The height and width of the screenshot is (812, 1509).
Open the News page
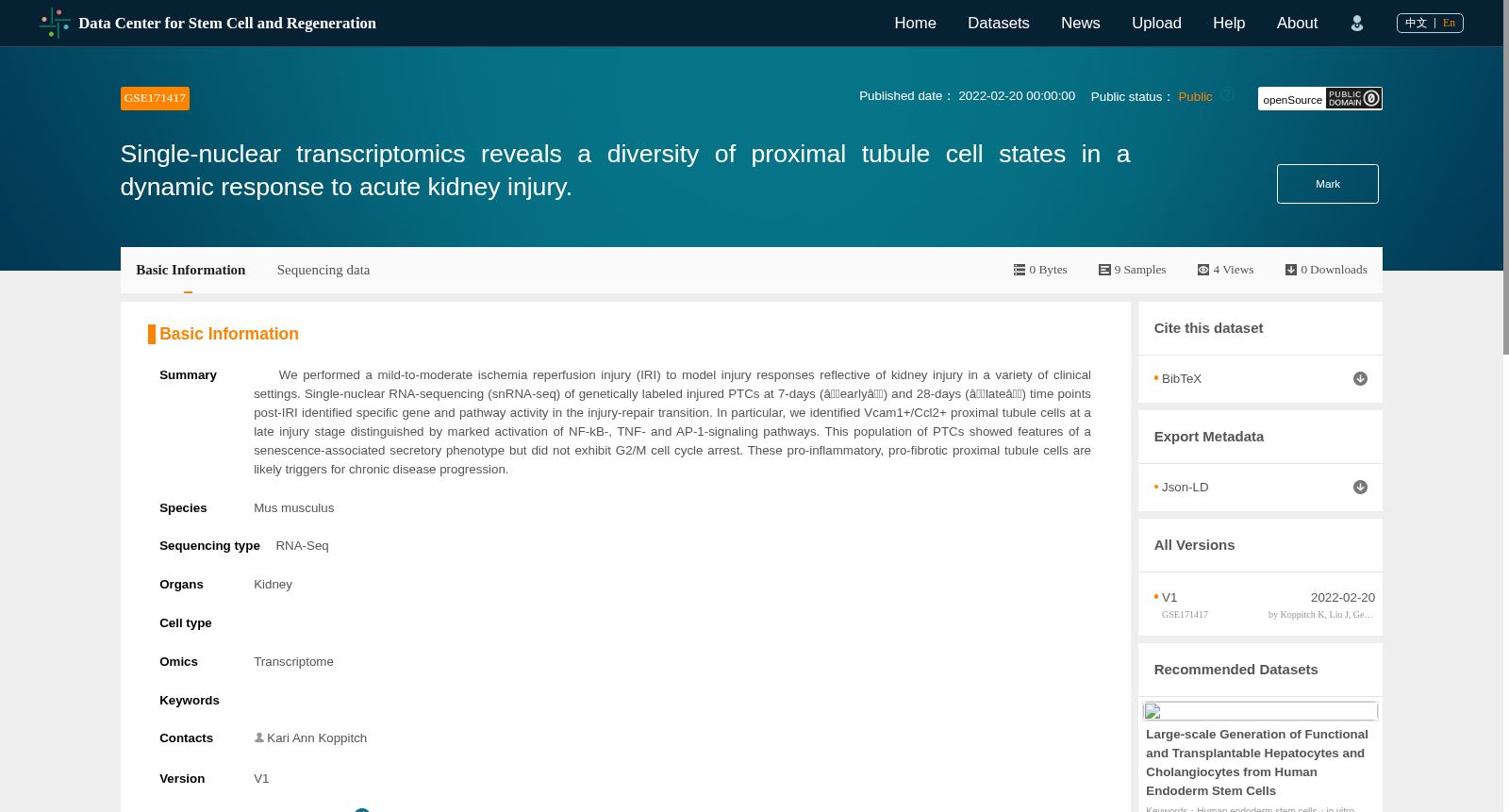(x=1080, y=23)
